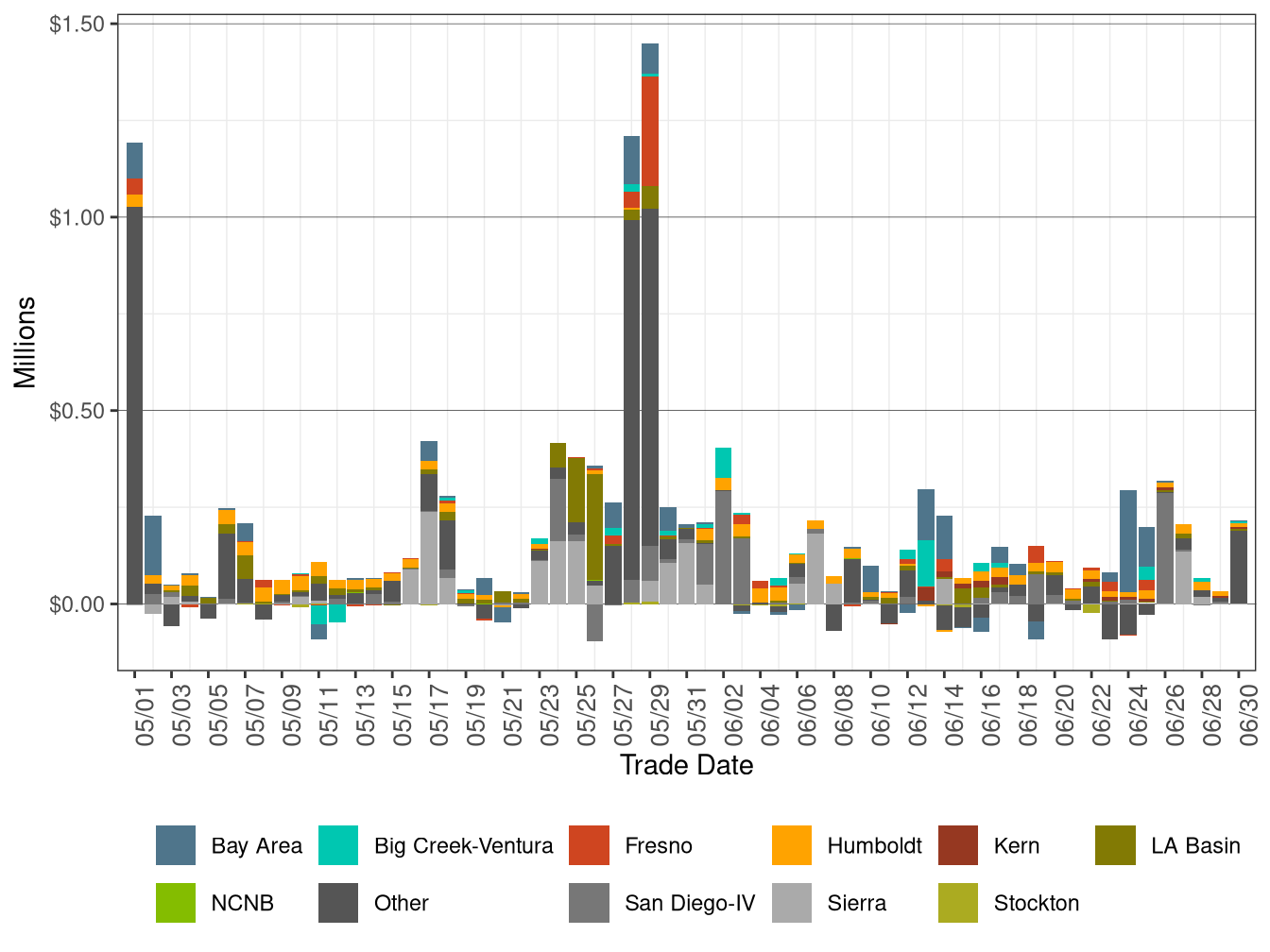Select the '06/24' x-axis date label
Viewport: 1270px width, 952px height.
[1141, 714]
